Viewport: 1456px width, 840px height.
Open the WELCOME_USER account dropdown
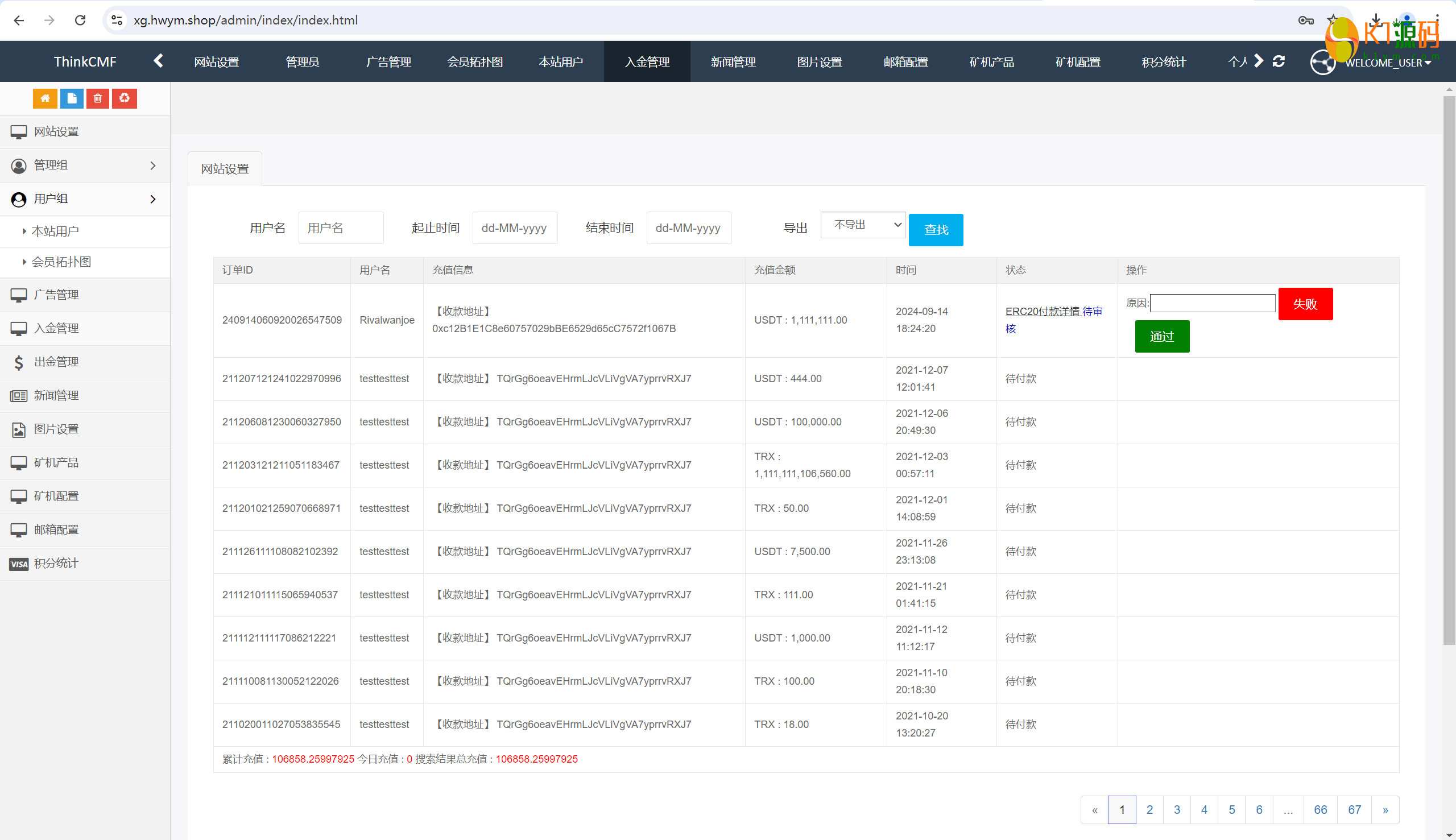click(x=1387, y=63)
